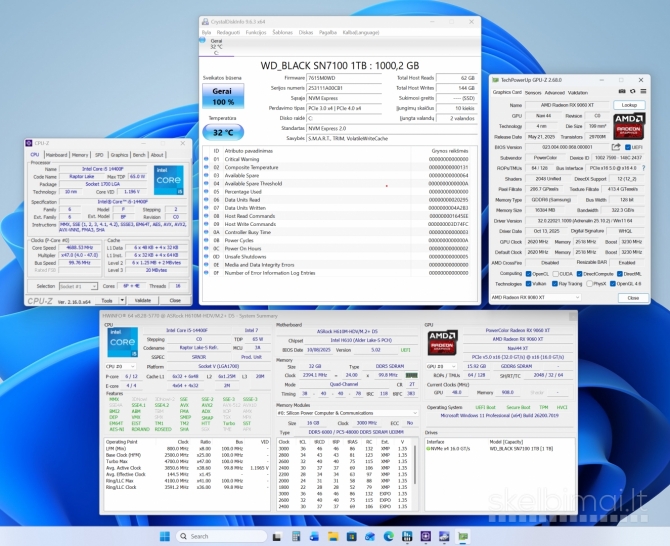Viewport: 670px width, 546px height.
Task: Toggle the PhysX checkbox
Action: point(590,284)
